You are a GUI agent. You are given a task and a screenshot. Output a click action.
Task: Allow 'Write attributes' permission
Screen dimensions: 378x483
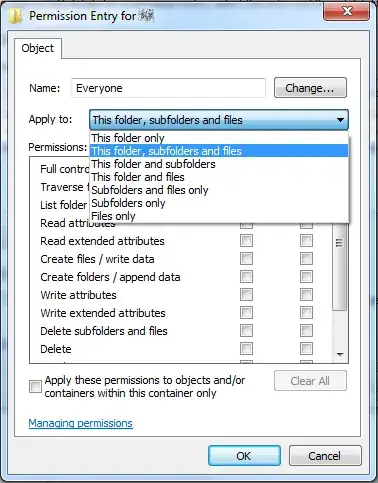pos(246,295)
